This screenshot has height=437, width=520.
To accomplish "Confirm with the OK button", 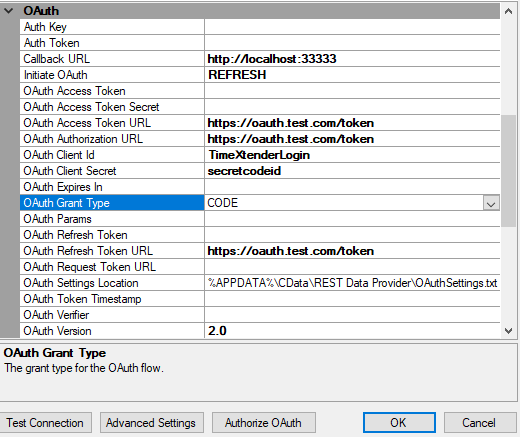I will [x=399, y=423].
